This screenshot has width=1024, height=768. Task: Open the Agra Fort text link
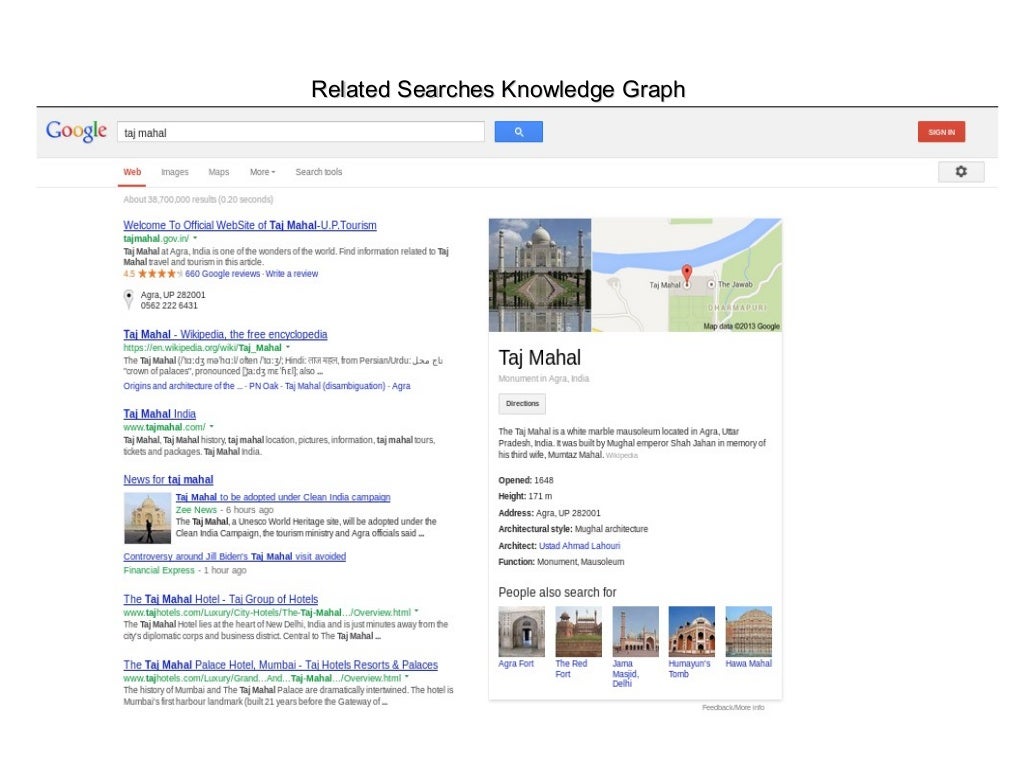[516, 664]
